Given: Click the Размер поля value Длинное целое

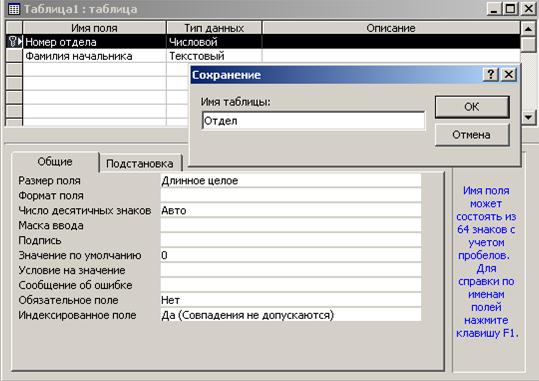Looking at the screenshot, I should point(291,181).
